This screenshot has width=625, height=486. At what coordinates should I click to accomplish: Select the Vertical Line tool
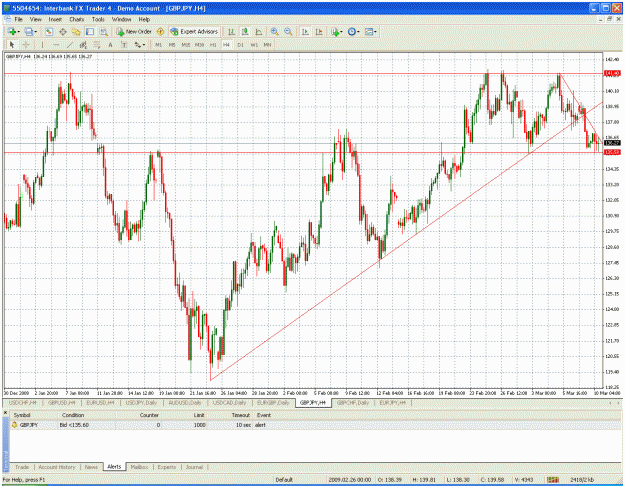(x=42, y=45)
